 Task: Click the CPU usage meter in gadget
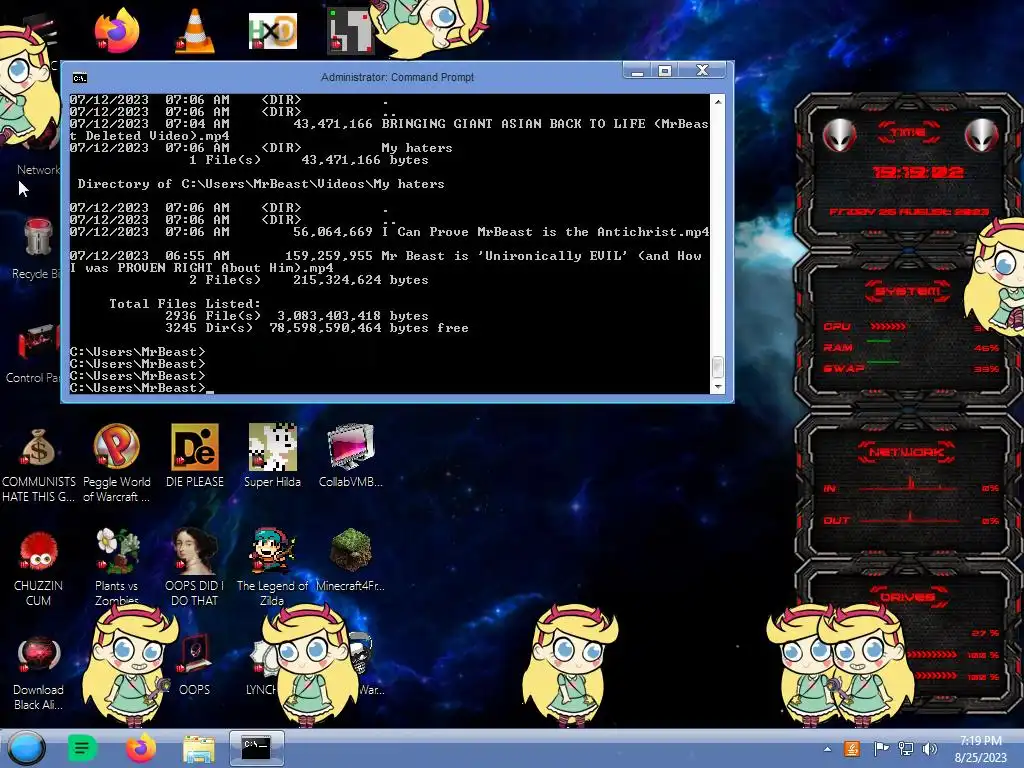(x=888, y=326)
